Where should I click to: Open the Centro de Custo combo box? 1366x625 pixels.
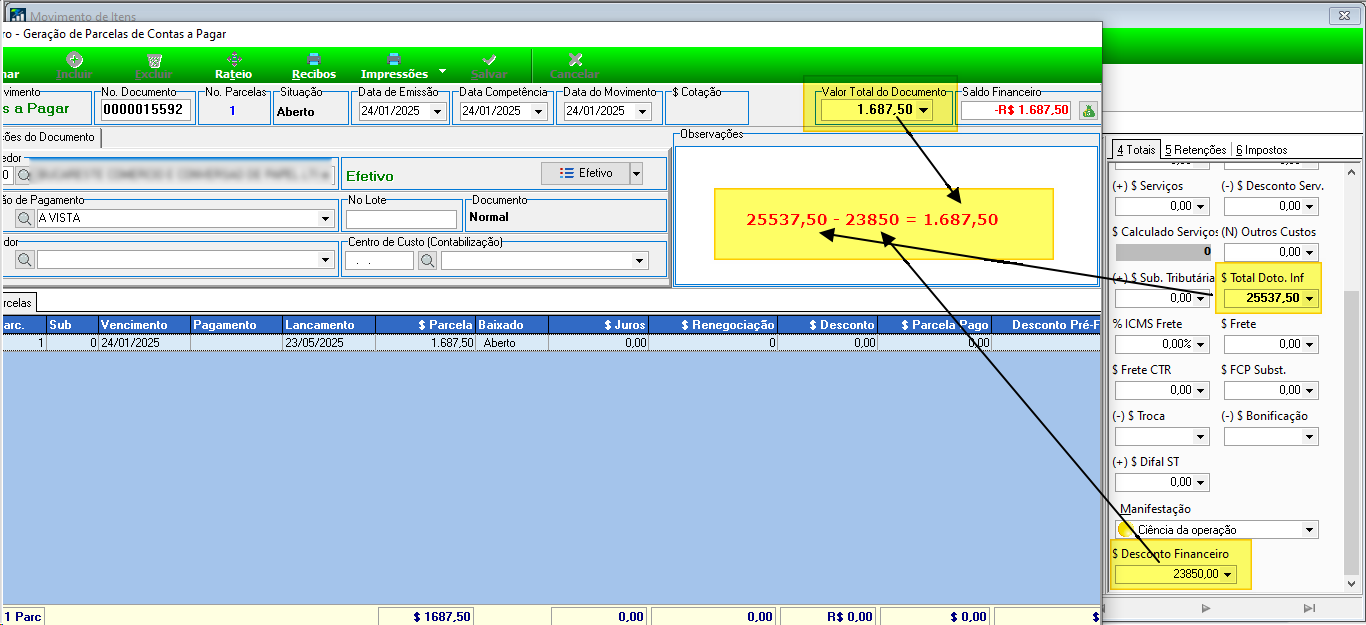[639, 260]
